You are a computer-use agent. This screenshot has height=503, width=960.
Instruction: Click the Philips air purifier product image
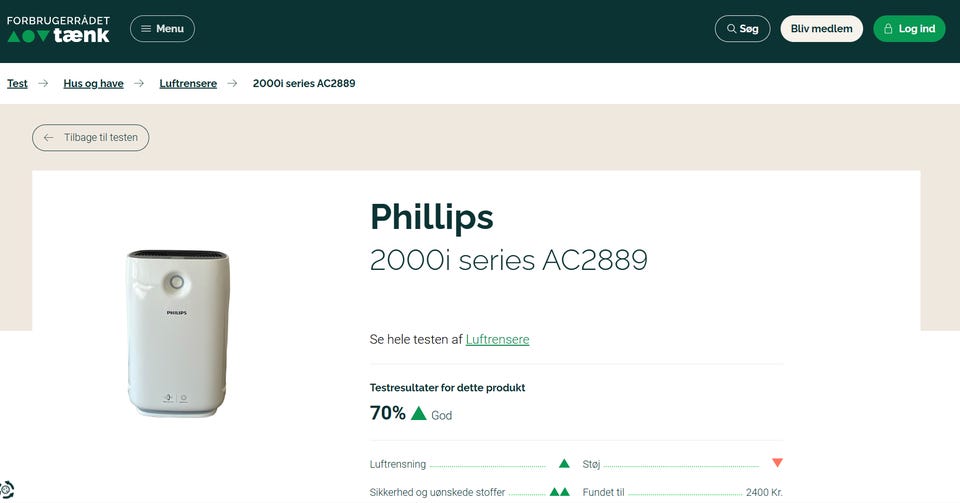click(178, 333)
